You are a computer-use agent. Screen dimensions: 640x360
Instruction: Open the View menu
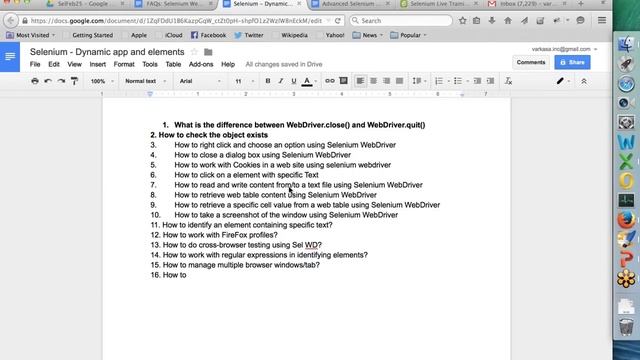74,64
